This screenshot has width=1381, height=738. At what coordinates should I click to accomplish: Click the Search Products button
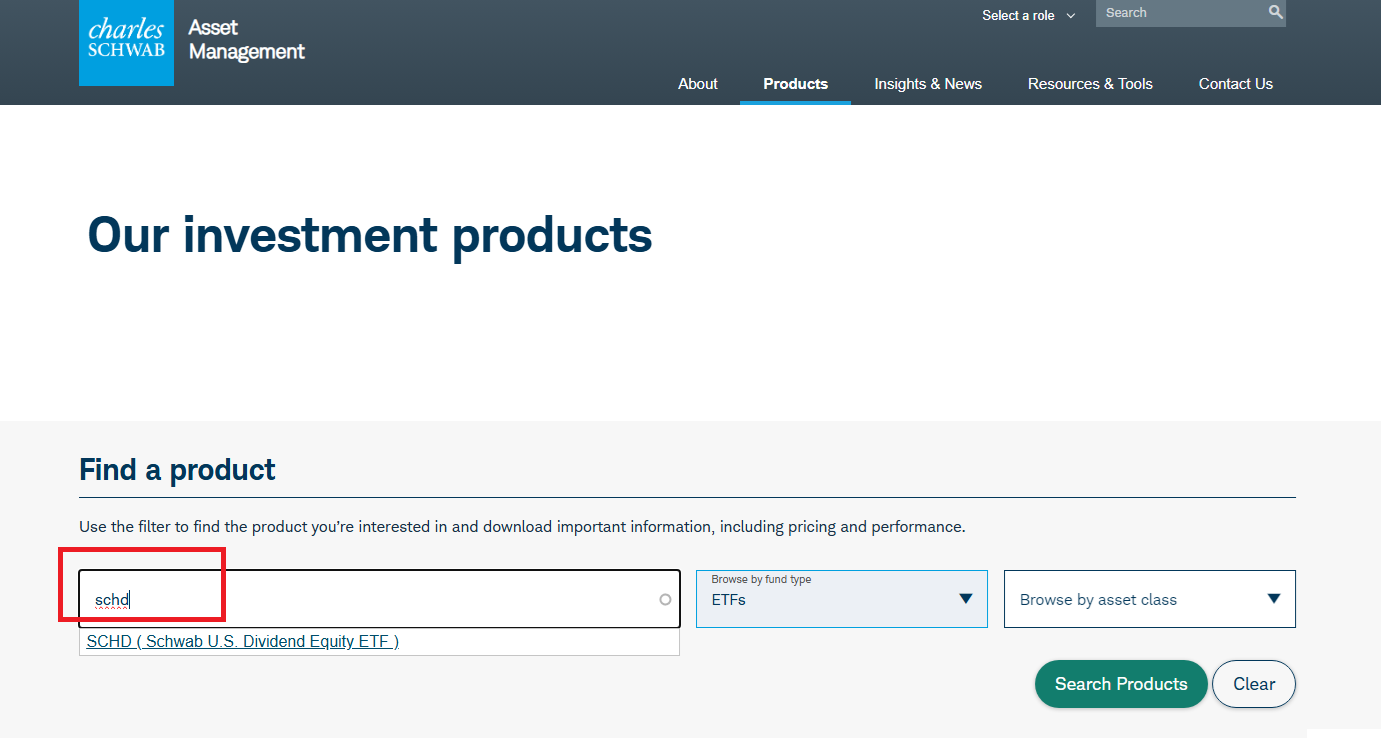coord(1121,684)
